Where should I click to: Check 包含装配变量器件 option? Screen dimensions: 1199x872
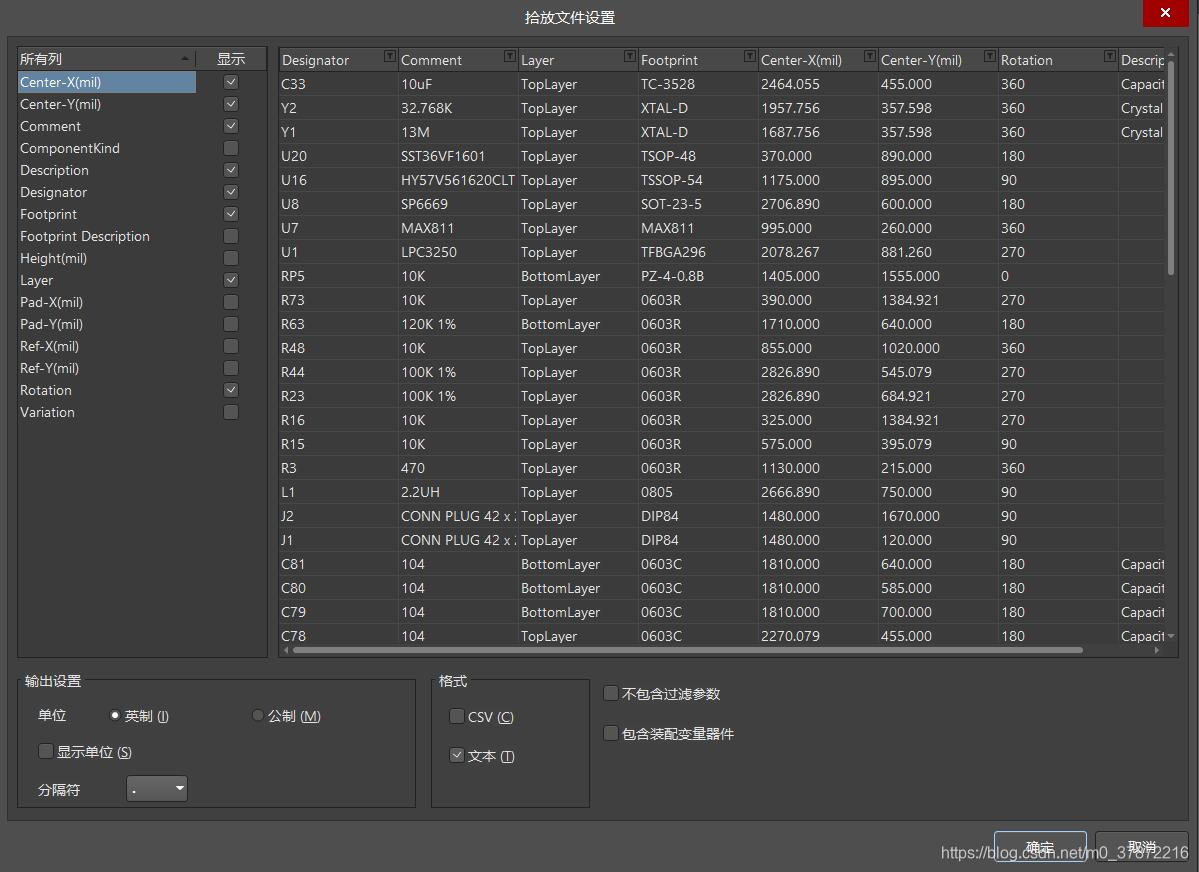[x=610, y=733]
